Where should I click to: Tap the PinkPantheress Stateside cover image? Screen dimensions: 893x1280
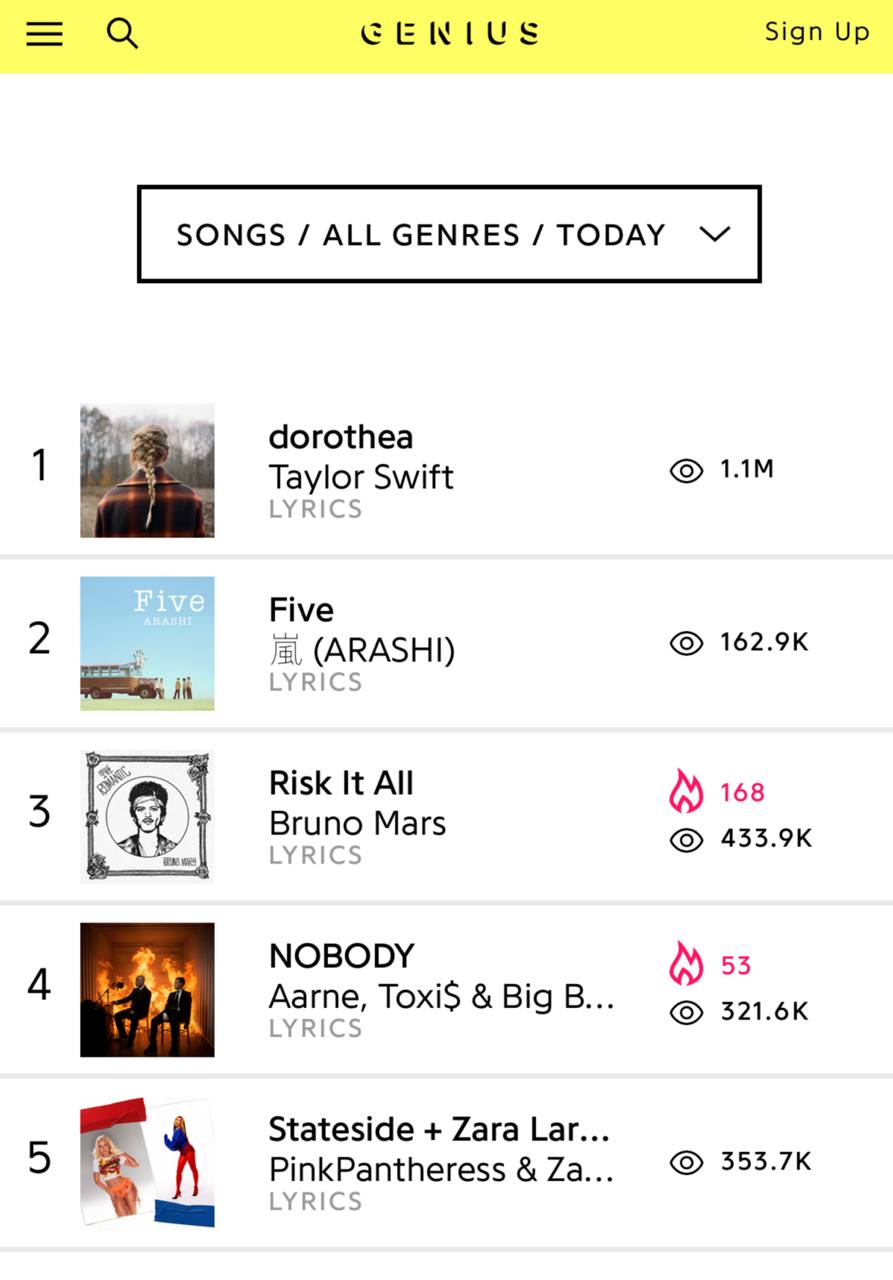[147, 1162]
